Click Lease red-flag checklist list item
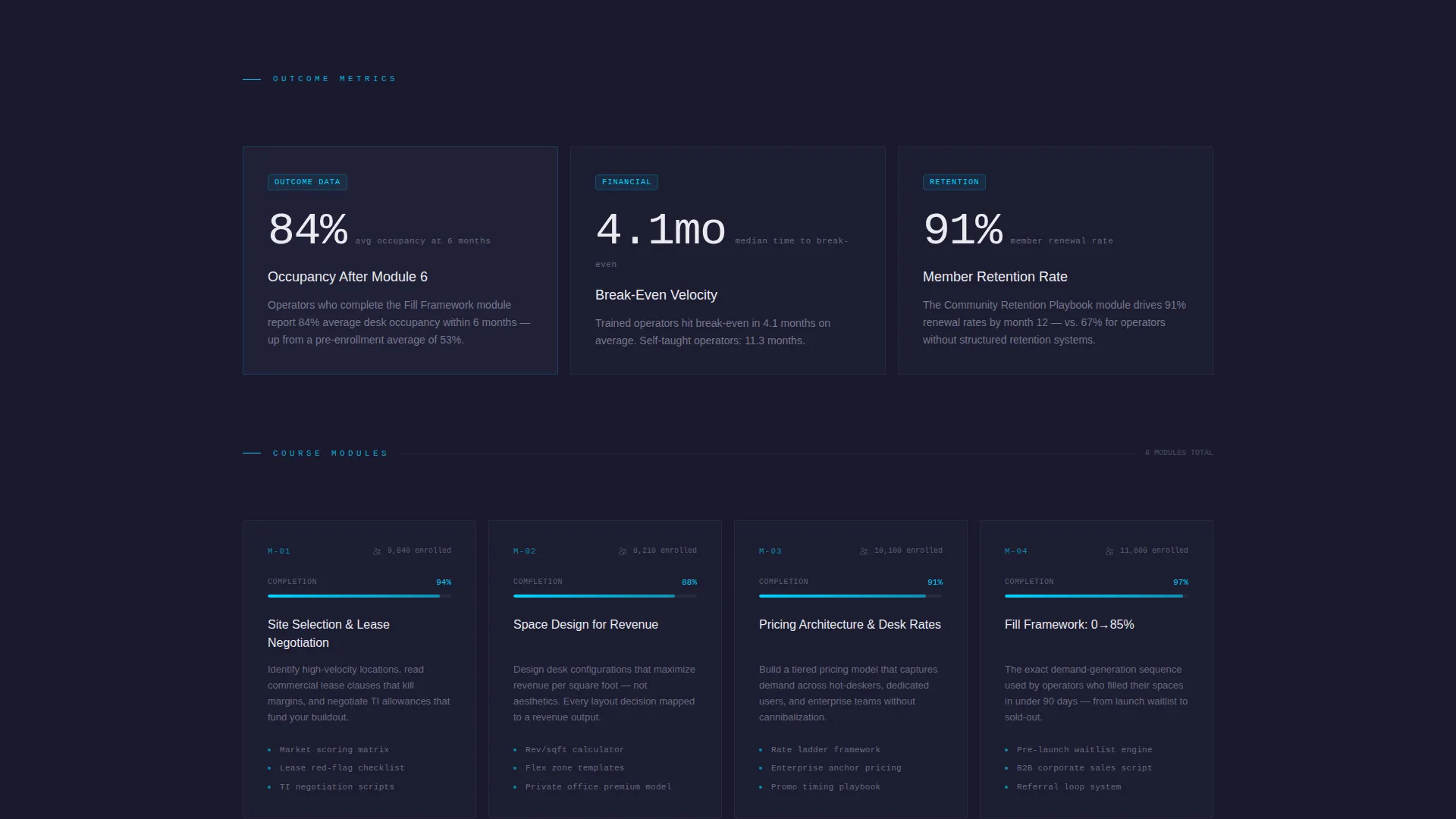This screenshot has height=819, width=1456. point(342,768)
